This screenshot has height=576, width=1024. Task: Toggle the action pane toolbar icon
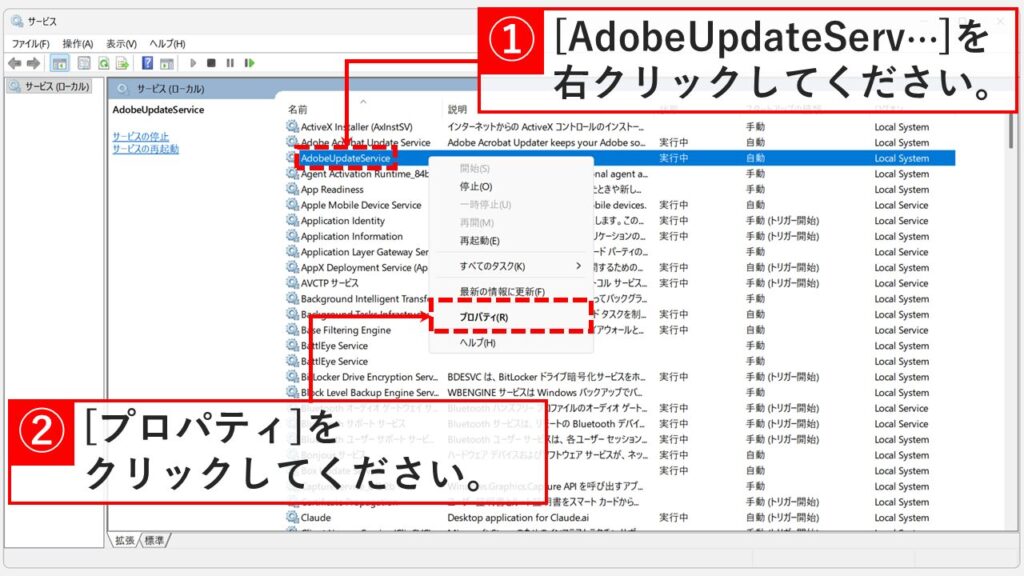coord(167,63)
